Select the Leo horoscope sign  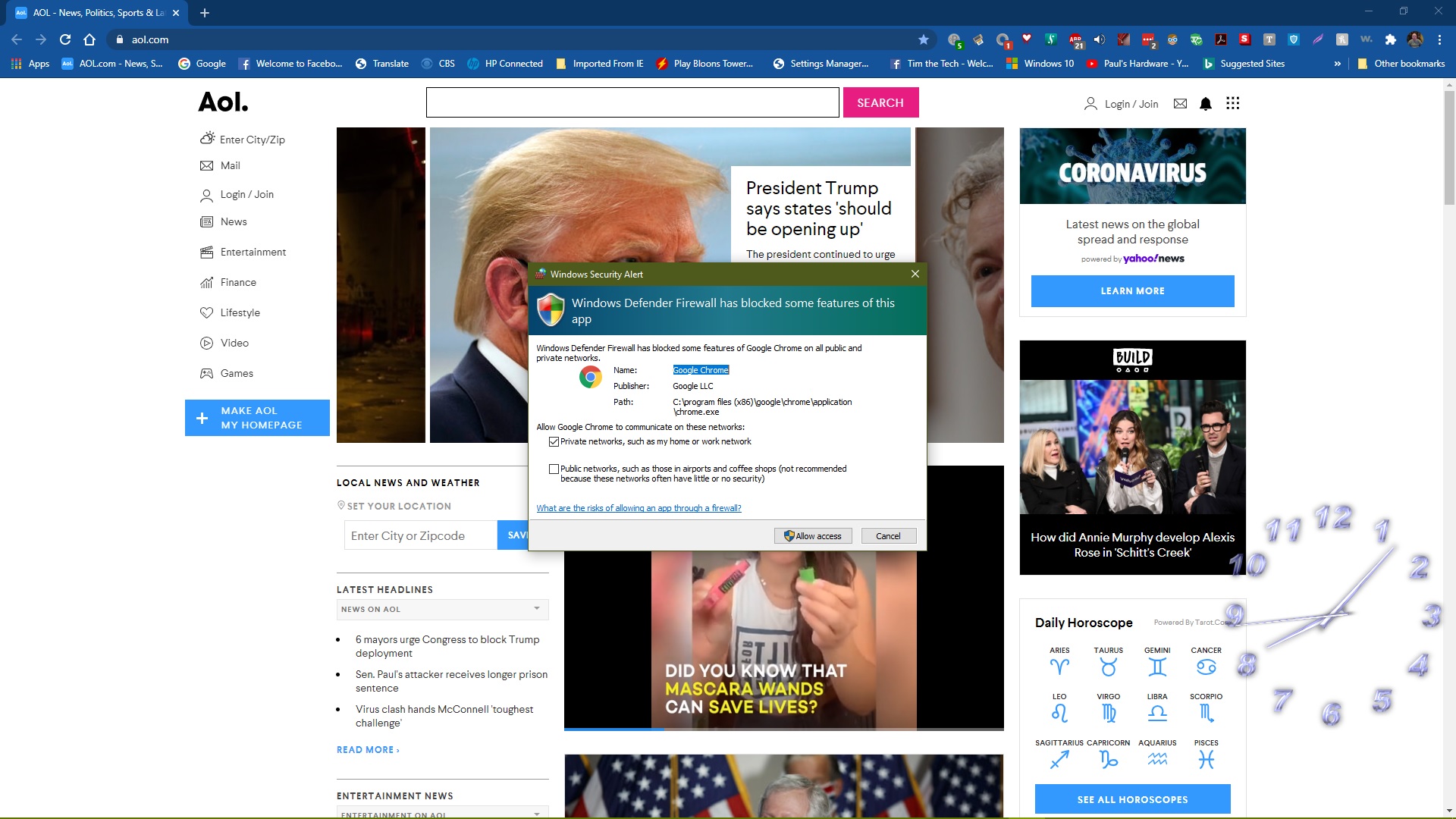[1059, 708]
